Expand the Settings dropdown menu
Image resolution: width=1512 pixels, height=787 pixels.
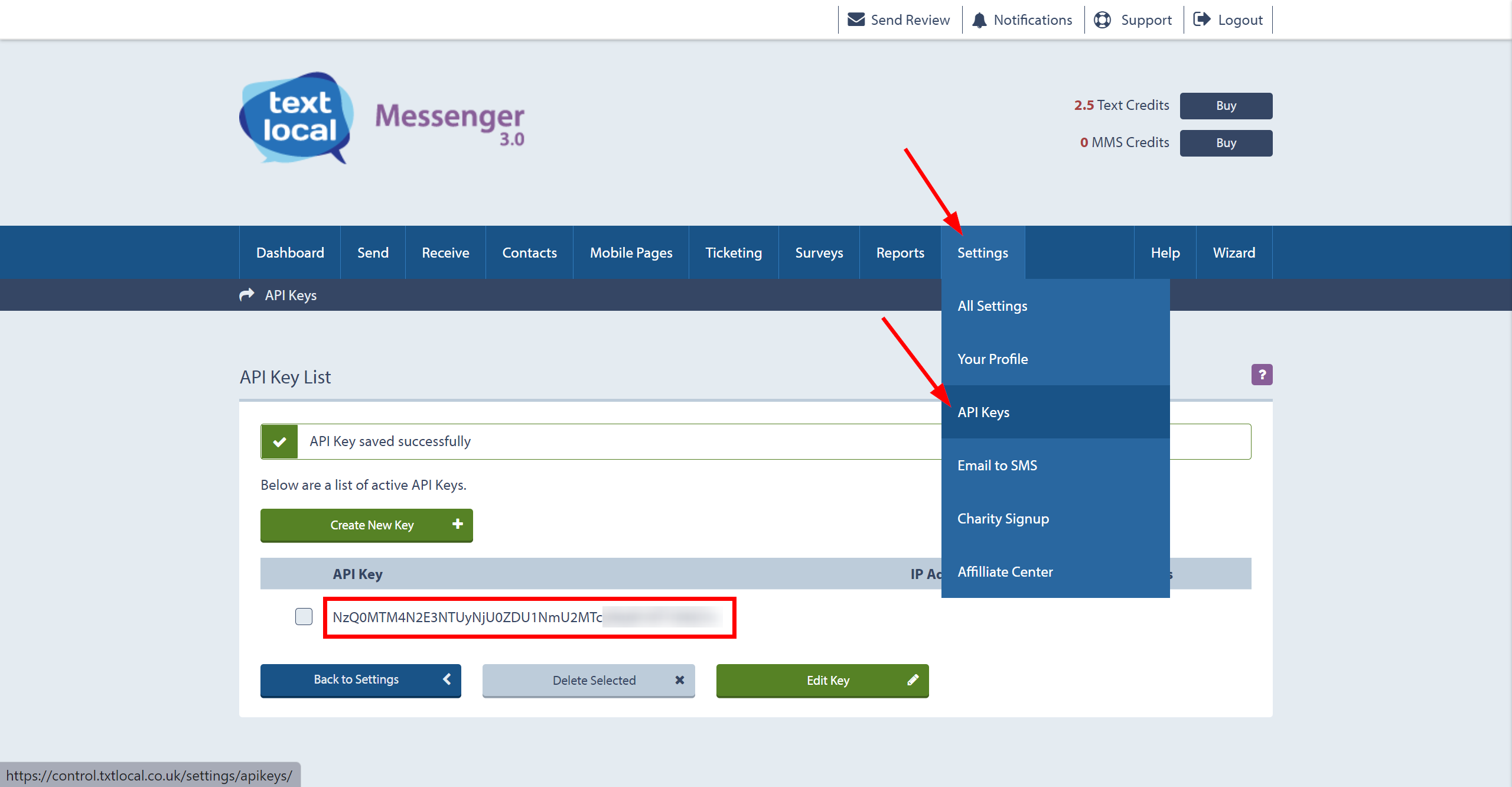point(983,252)
